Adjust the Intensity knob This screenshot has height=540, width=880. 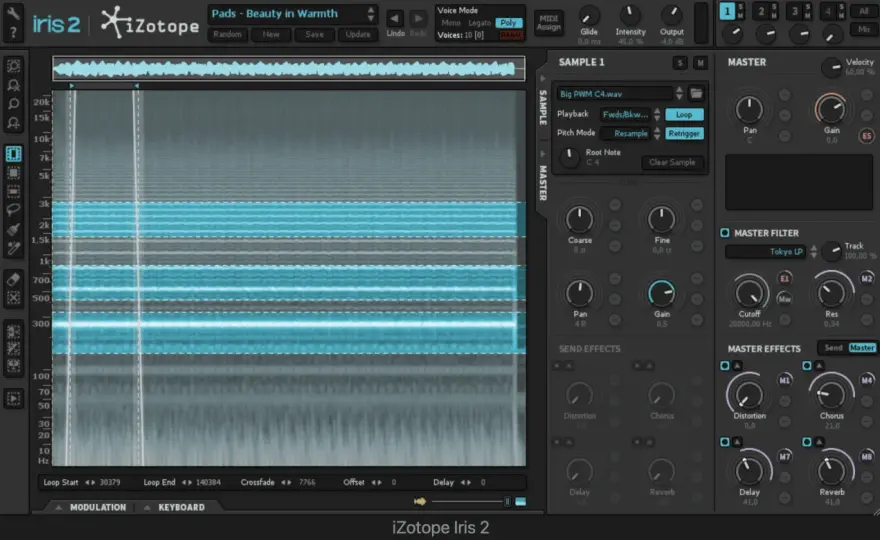(x=630, y=15)
